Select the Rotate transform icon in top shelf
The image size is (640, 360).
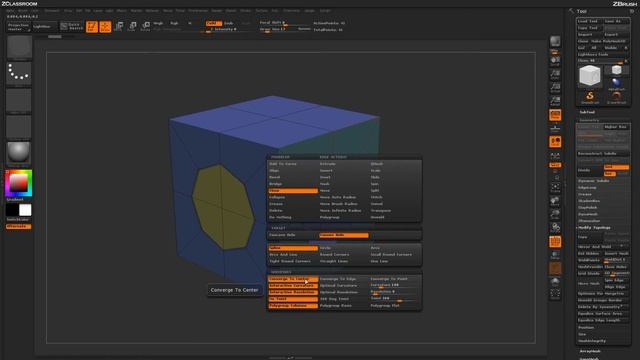click(145, 27)
